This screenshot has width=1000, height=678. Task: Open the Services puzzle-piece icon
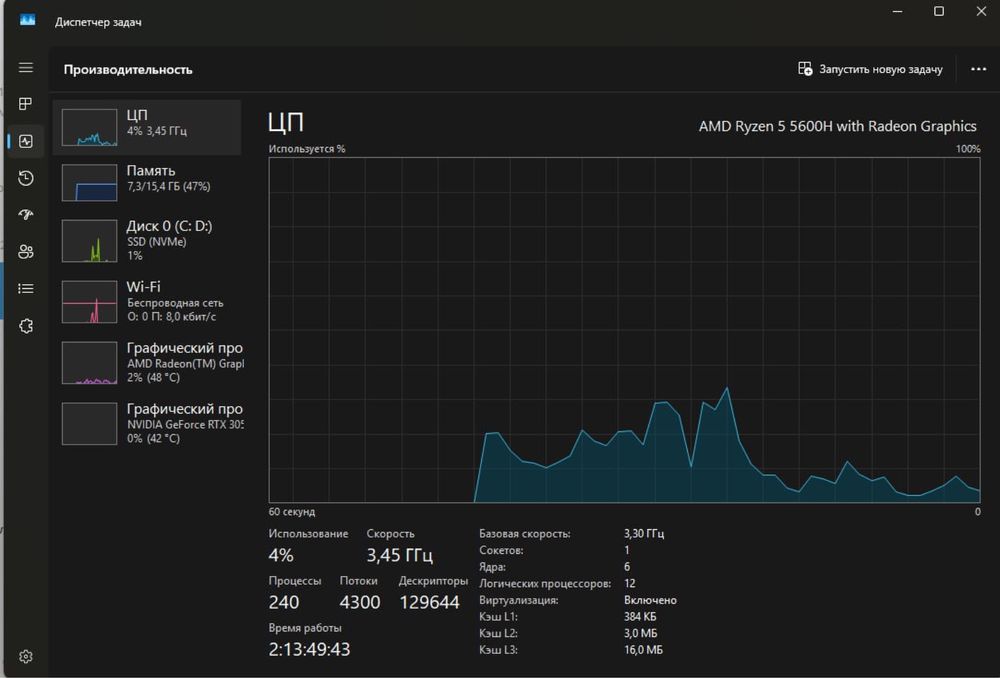click(26, 325)
